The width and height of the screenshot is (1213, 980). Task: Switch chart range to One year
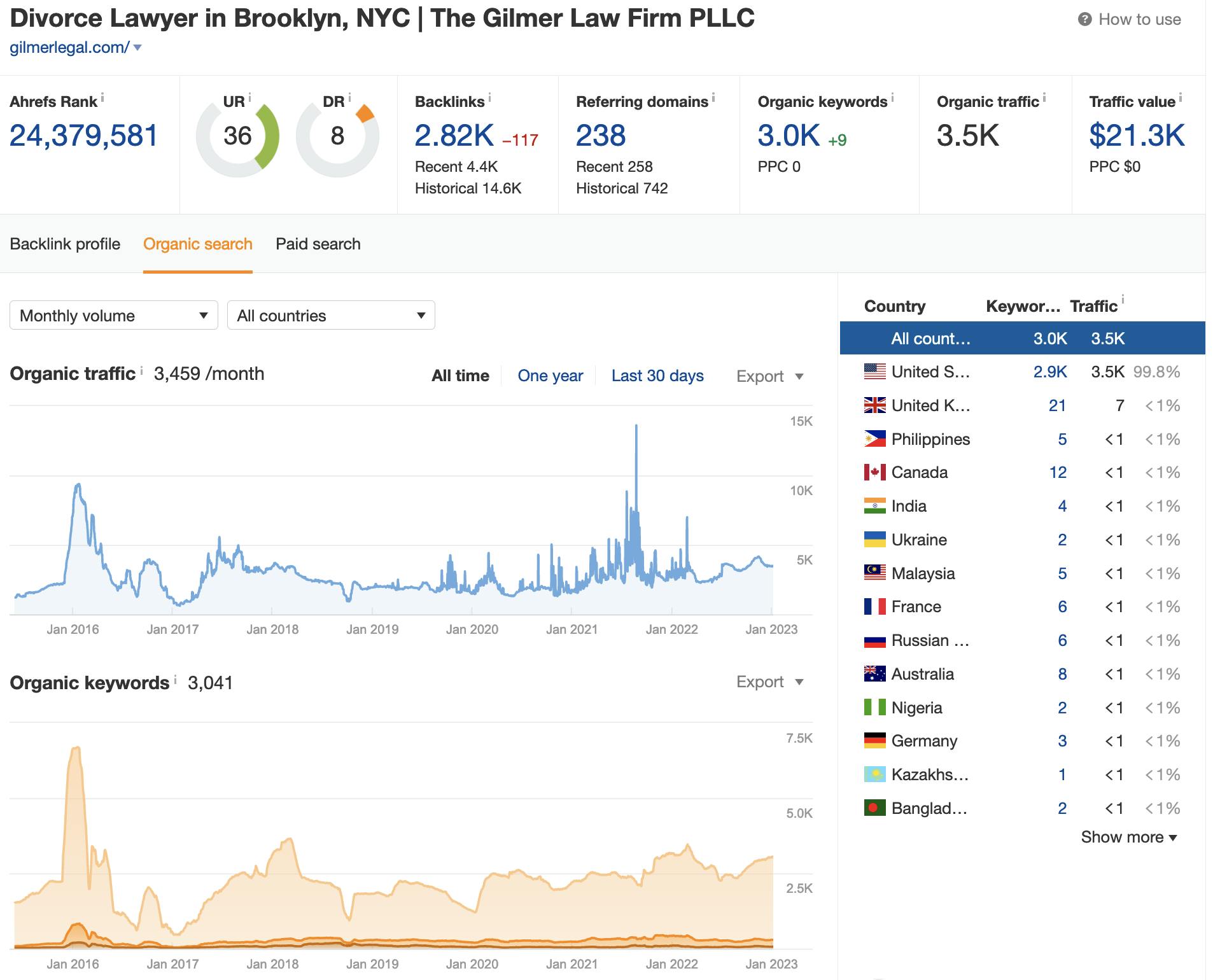pyautogui.click(x=550, y=375)
